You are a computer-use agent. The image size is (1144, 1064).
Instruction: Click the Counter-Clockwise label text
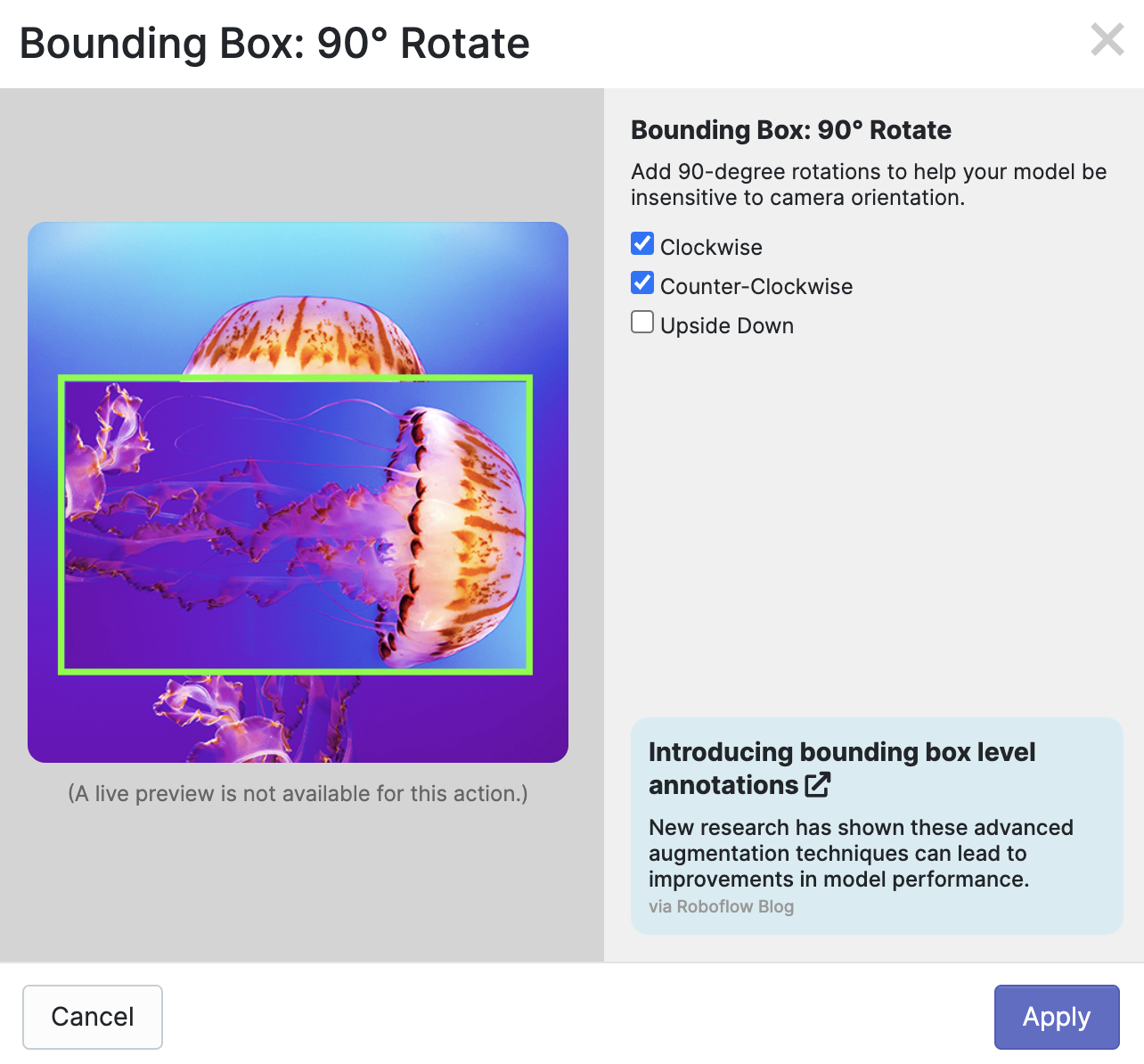coord(756,287)
